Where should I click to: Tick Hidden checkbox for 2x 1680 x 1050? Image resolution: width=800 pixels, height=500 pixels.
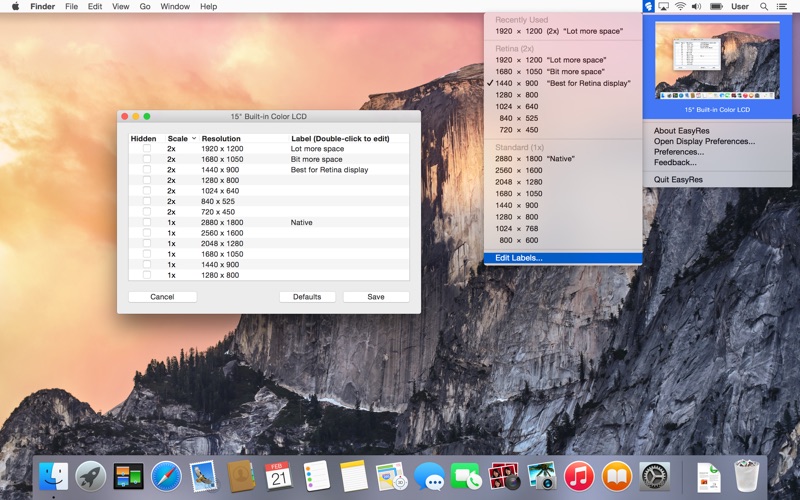click(147, 159)
